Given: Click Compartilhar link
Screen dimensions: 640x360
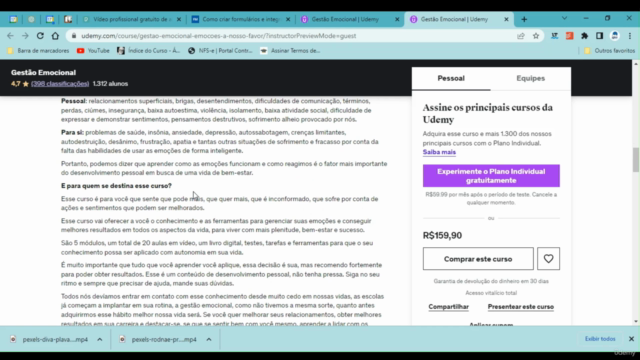Looking at the screenshot, I should coord(449,307).
